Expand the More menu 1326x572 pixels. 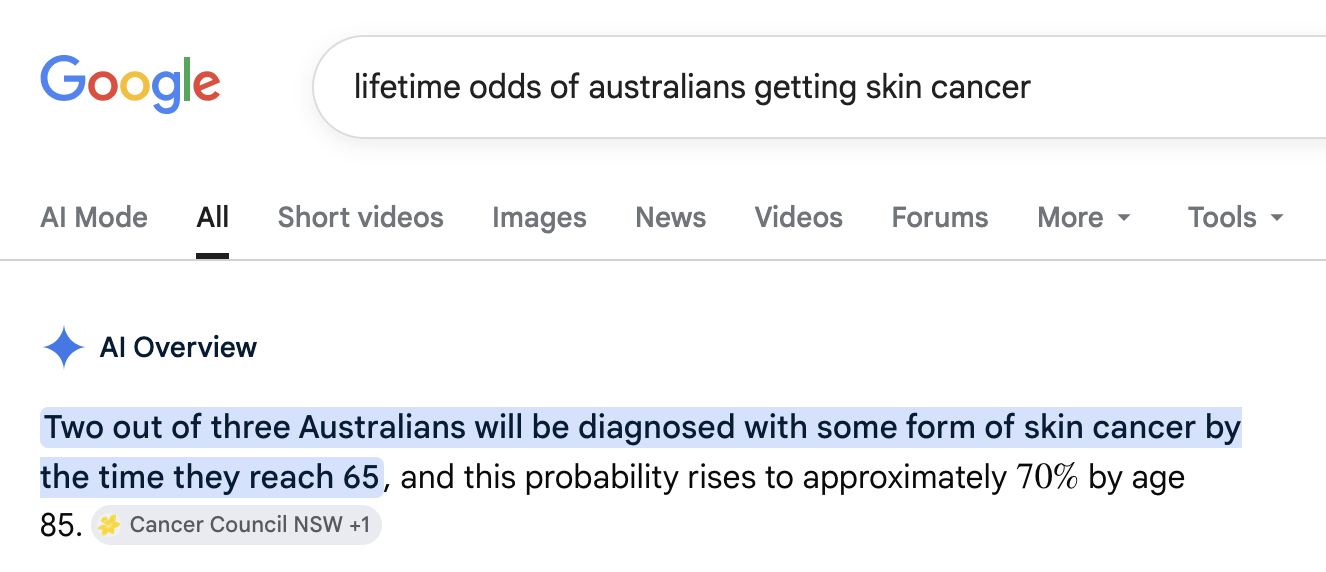click(1084, 218)
